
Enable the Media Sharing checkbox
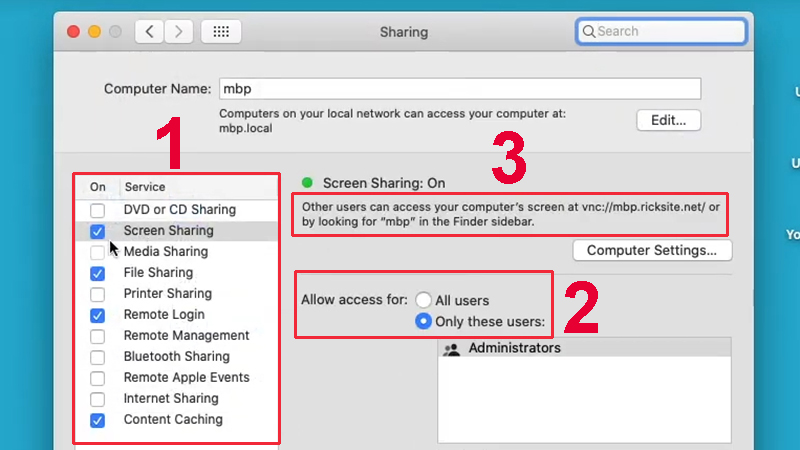coord(97,252)
